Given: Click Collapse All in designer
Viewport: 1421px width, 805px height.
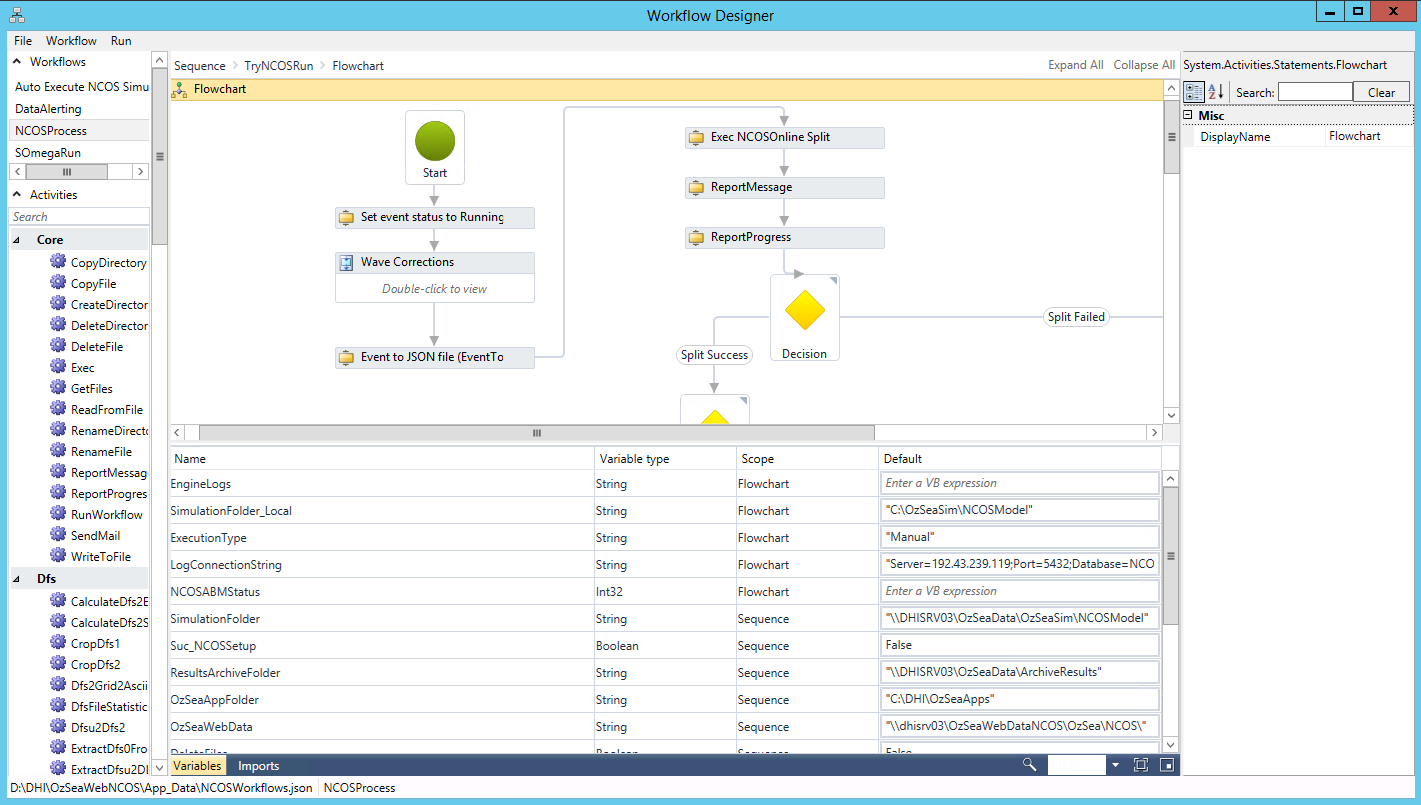Looking at the screenshot, I should 1144,65.
